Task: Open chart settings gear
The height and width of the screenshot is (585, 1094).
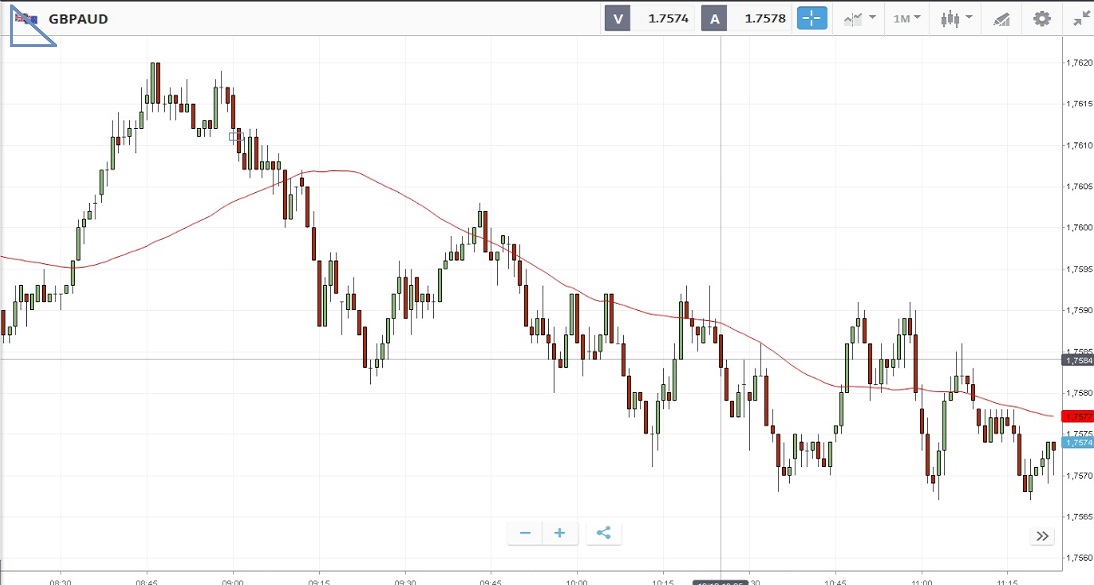Action: tap(1042, 18)
